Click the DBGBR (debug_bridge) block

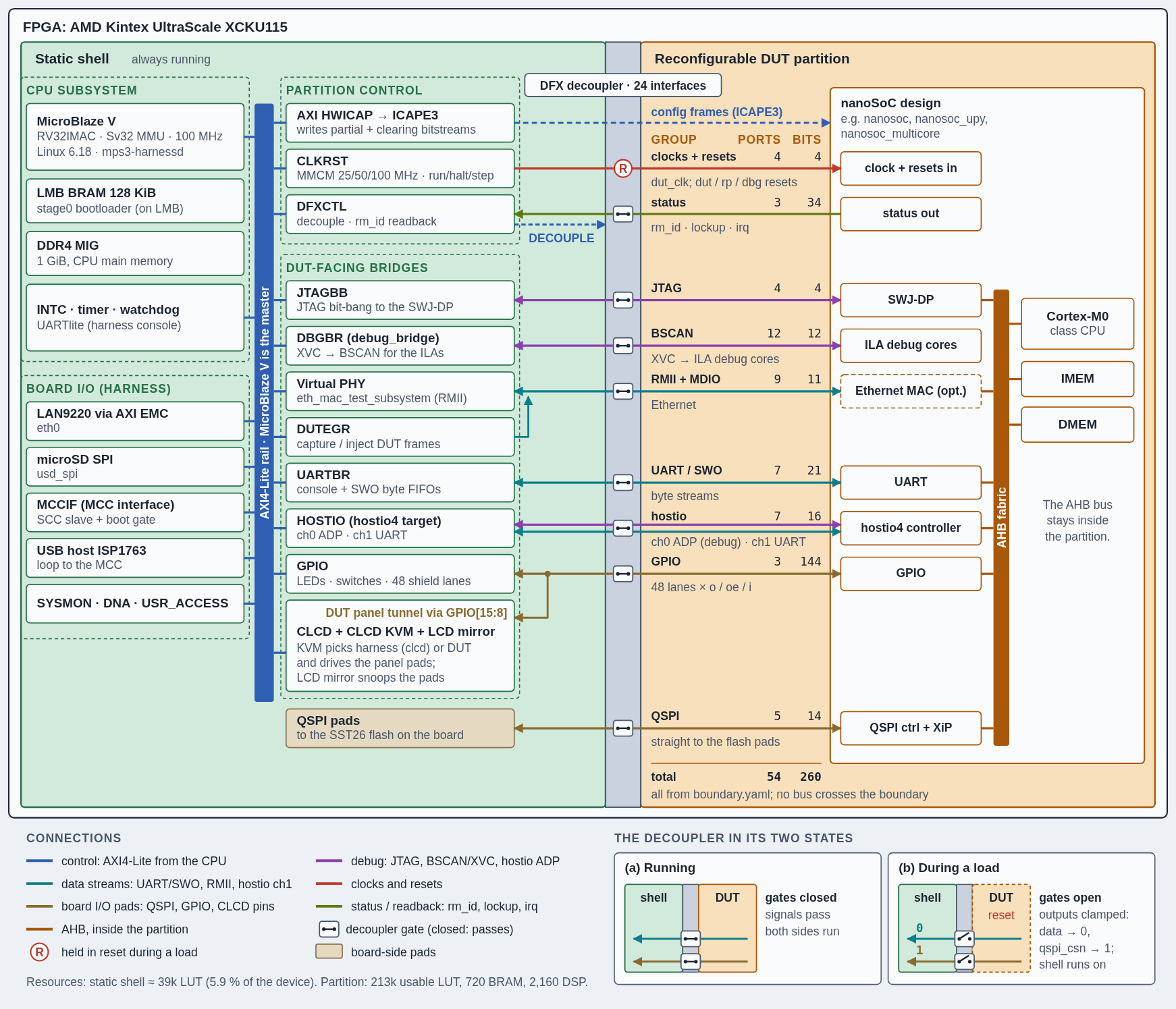coord(400,346)
